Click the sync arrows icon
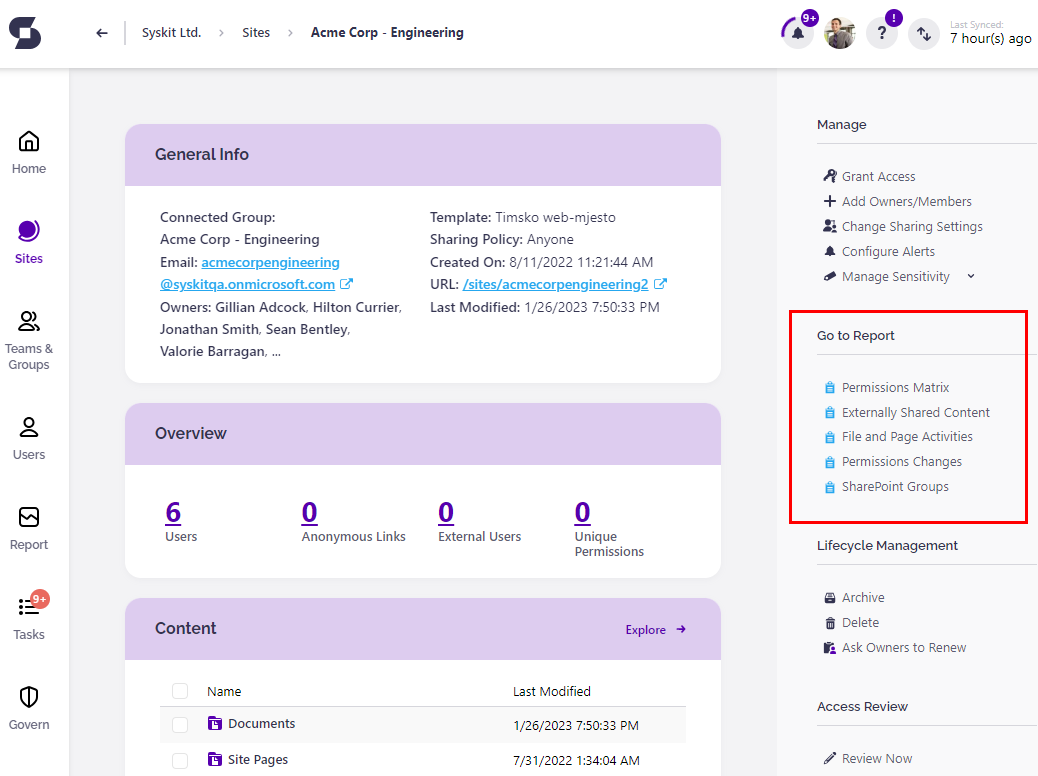The image size is (1038, 776). click(x=924, y=33)
